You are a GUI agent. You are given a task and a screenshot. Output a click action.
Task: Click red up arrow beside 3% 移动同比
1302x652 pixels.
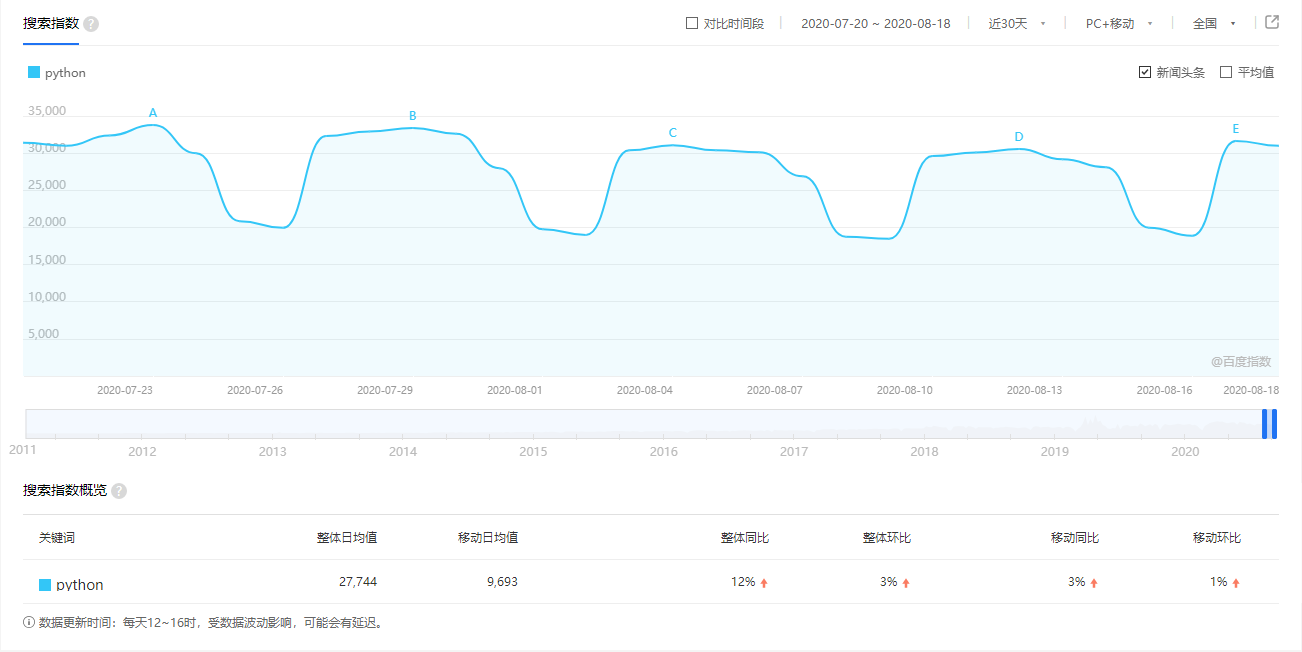tap(1094, 583)
